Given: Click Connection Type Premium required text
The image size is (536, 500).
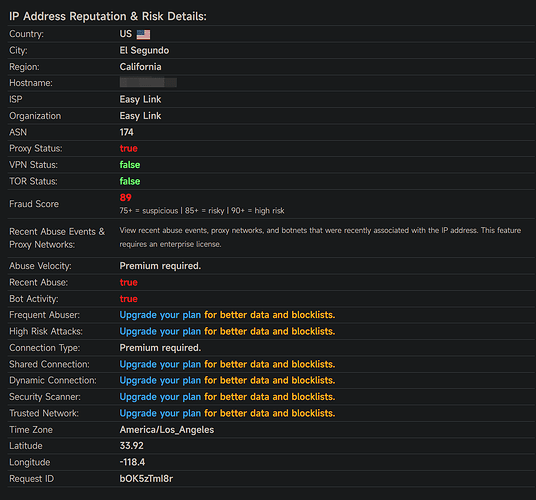Looking at the screenshot, I should tap(160, 348).
